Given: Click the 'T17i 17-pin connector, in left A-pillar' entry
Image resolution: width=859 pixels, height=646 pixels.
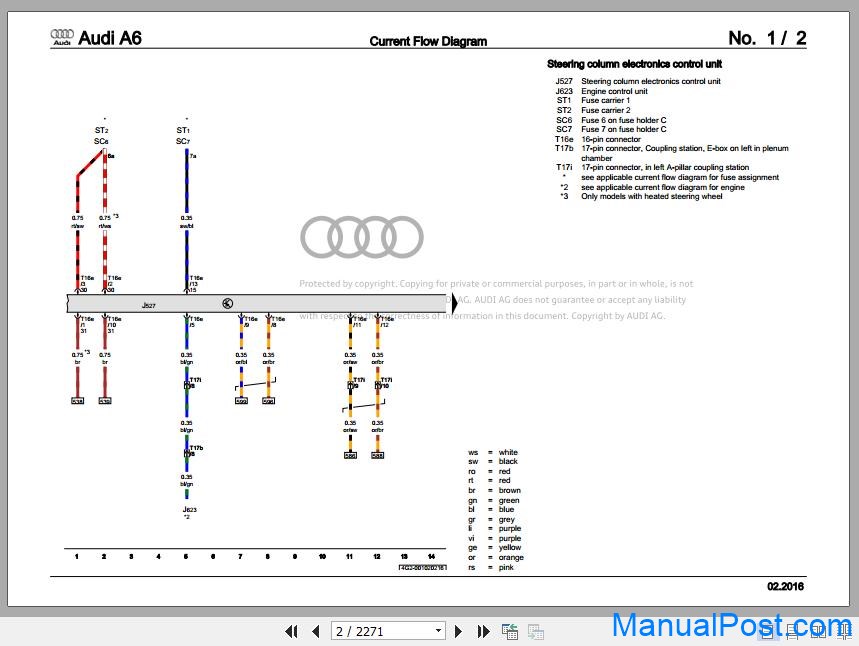Looking at the screenshot, I should click(652, 167).
